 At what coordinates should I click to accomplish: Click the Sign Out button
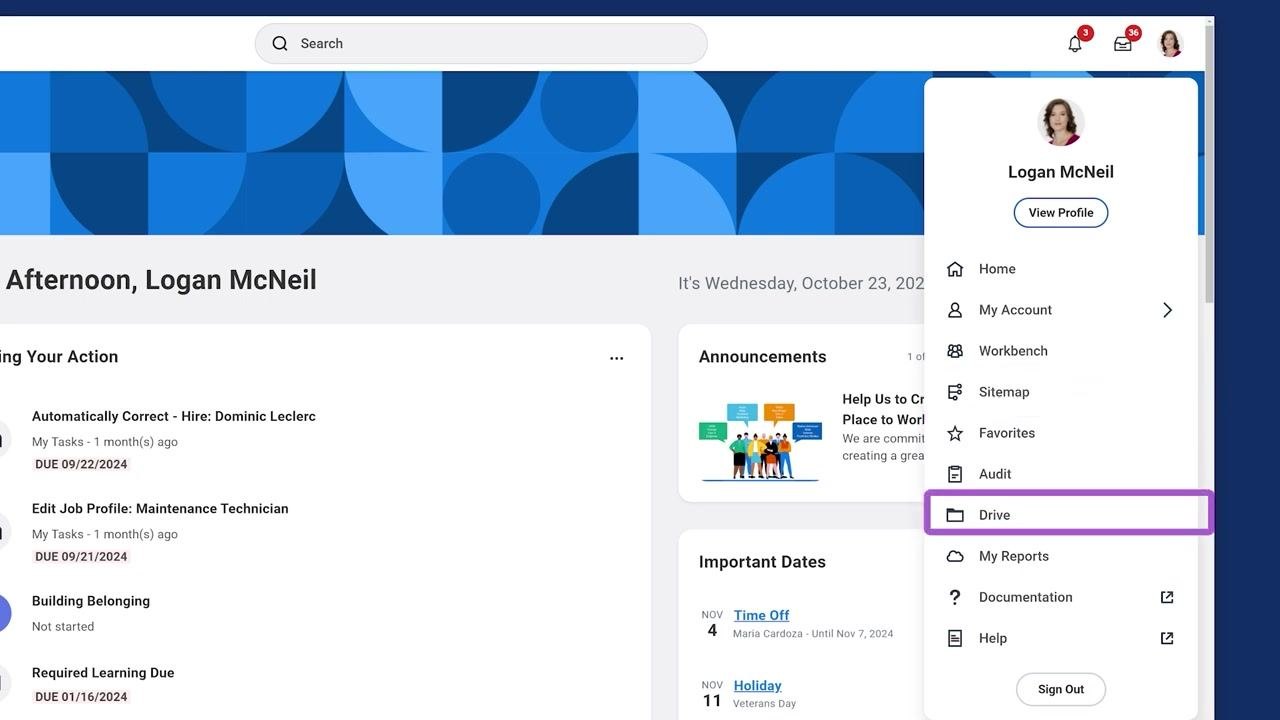coord(1061,689)
